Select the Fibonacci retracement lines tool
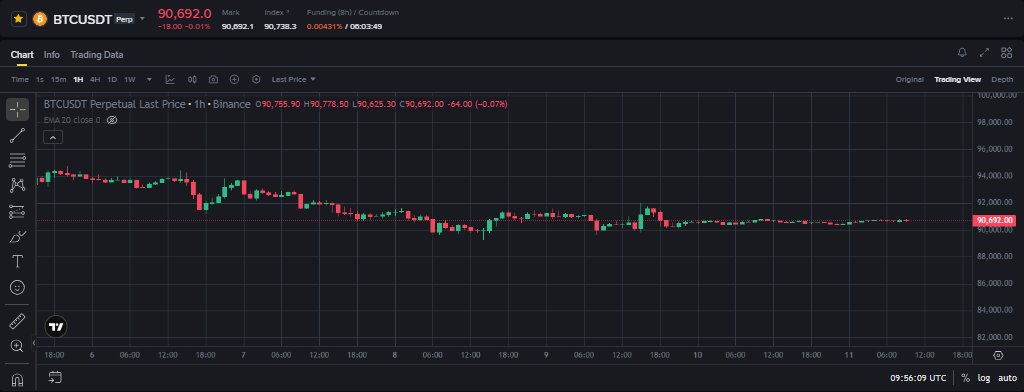Viewport: 1024px width, 392px height. coord(18,160)
